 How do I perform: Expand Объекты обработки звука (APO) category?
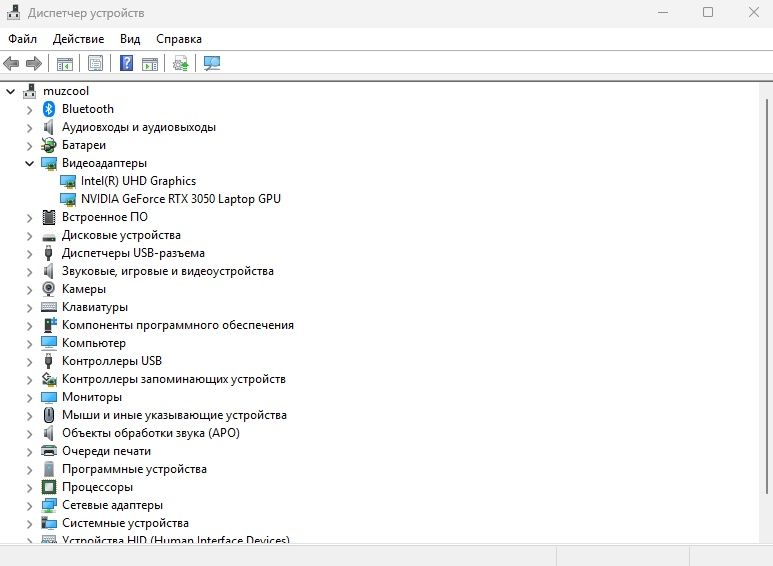(30, 434)
